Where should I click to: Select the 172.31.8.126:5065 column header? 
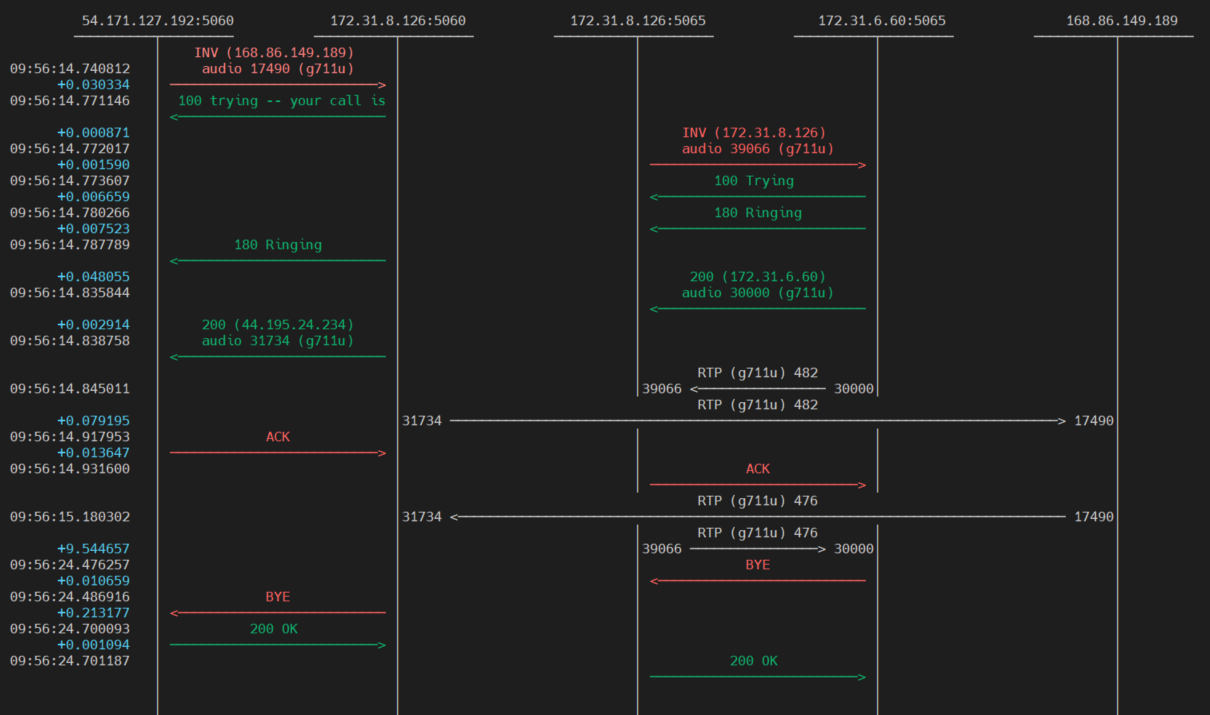[638, 20]
